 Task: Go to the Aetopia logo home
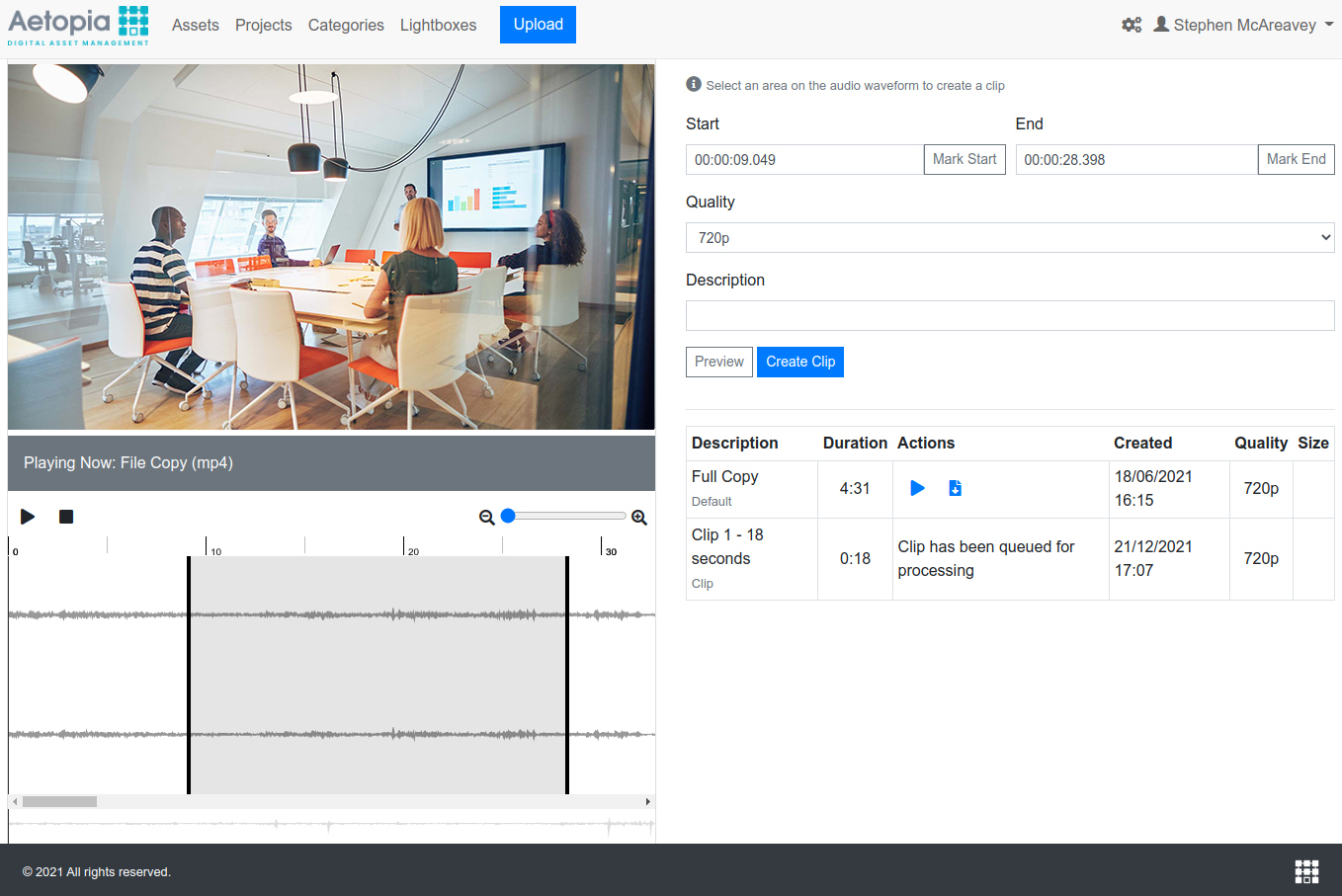(78, 25)
